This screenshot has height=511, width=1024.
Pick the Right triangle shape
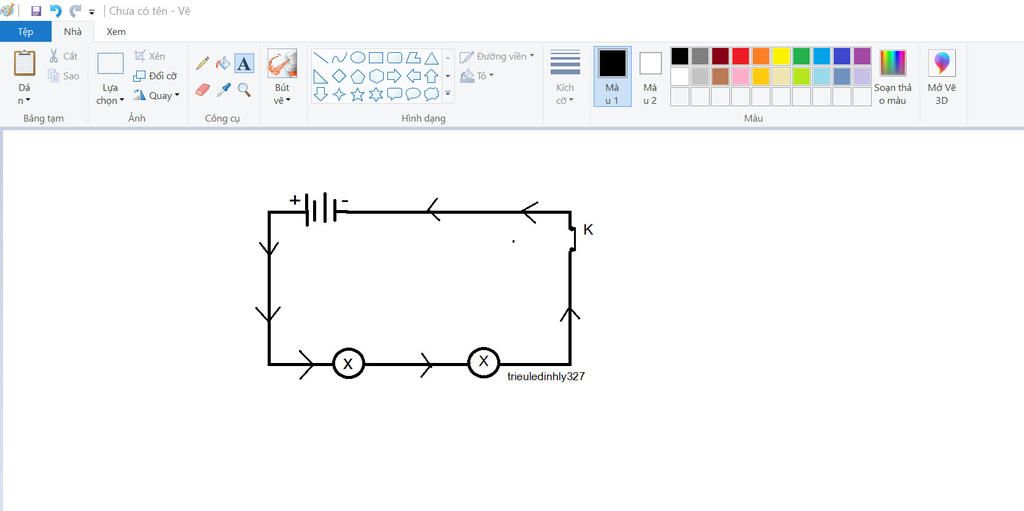(321, 76)
